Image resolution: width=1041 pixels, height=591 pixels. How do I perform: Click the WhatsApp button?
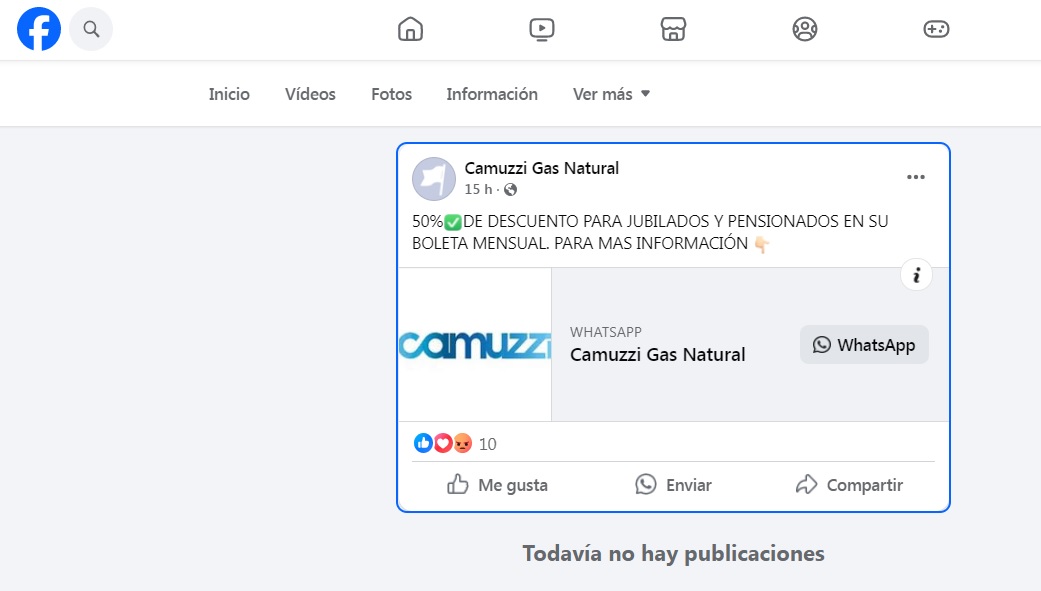coord(864,345)
